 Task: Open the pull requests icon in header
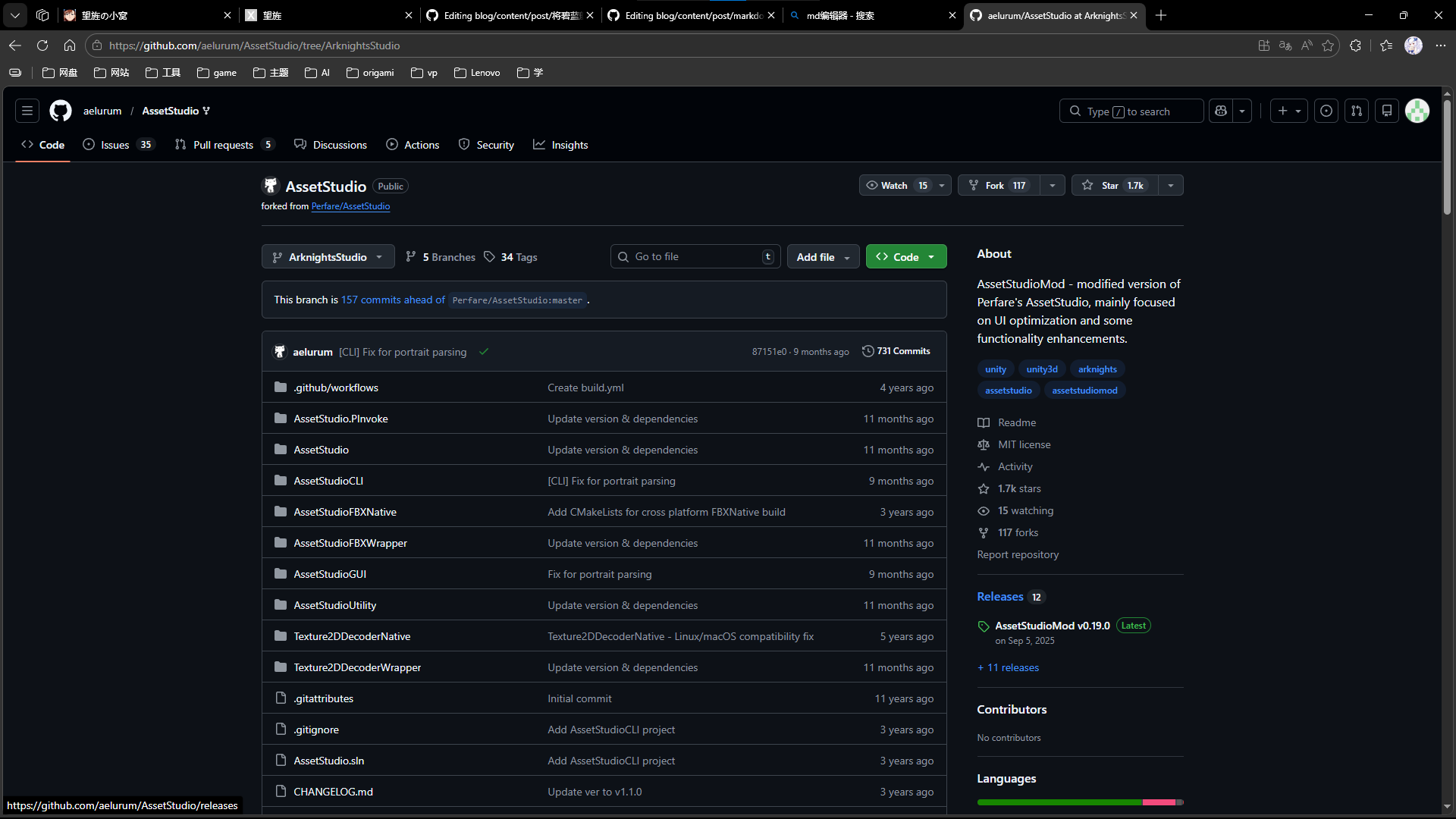[x=1357, y=111]
